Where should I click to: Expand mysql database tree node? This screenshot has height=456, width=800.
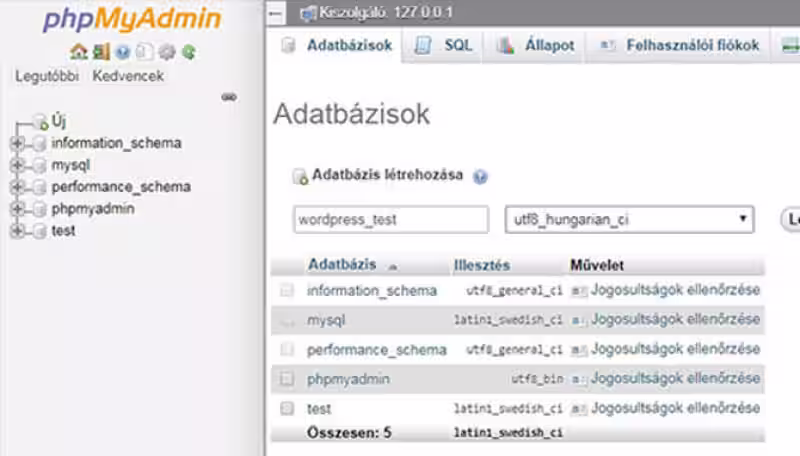17,165
